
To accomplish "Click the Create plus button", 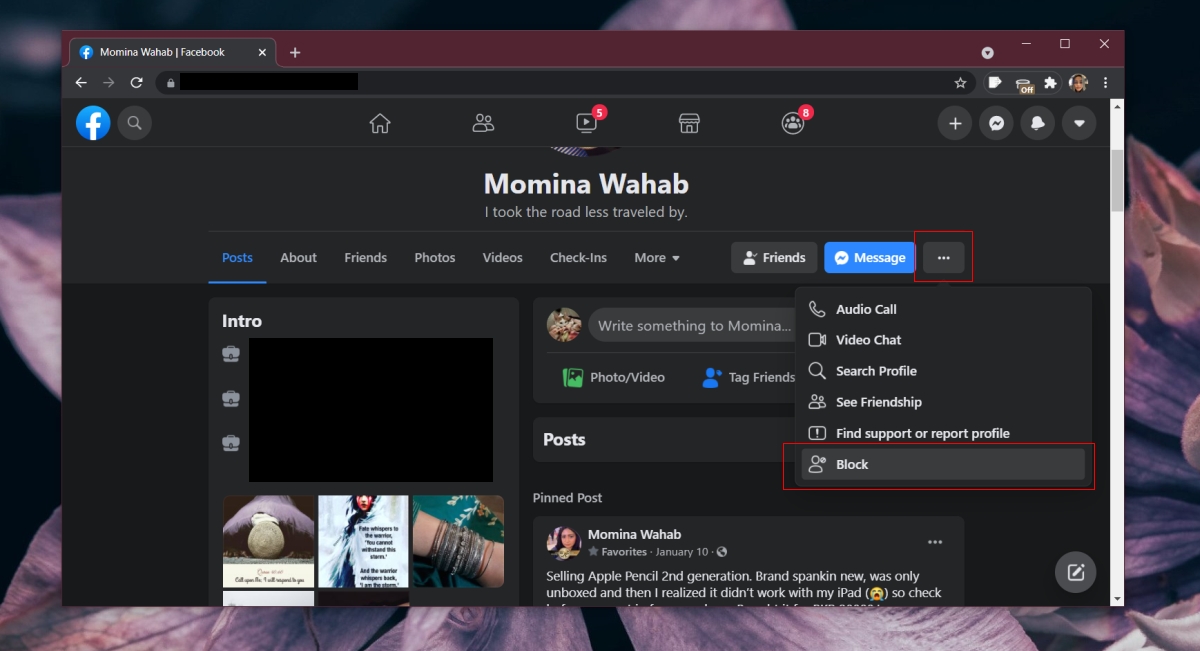I will pos(955,123).
